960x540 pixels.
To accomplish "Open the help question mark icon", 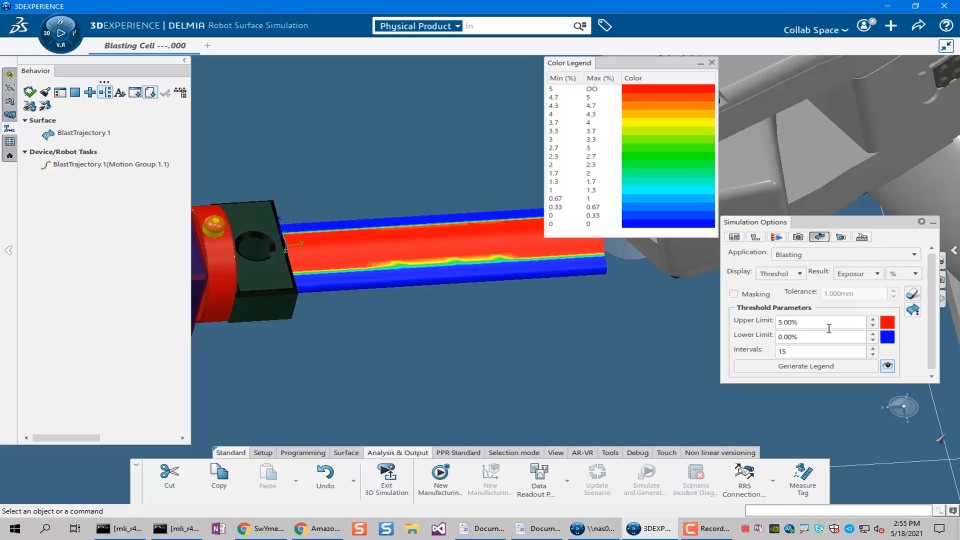I will point(946,26).
